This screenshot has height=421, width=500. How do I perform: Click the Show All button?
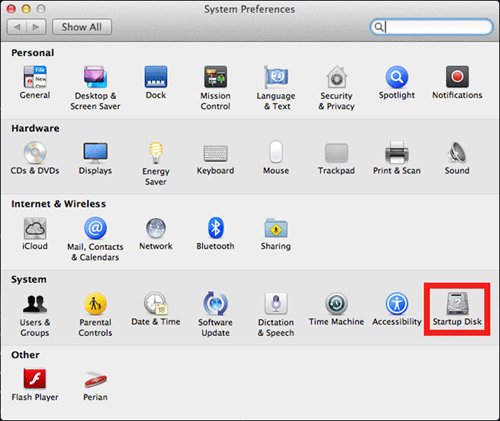pos(82,27)
